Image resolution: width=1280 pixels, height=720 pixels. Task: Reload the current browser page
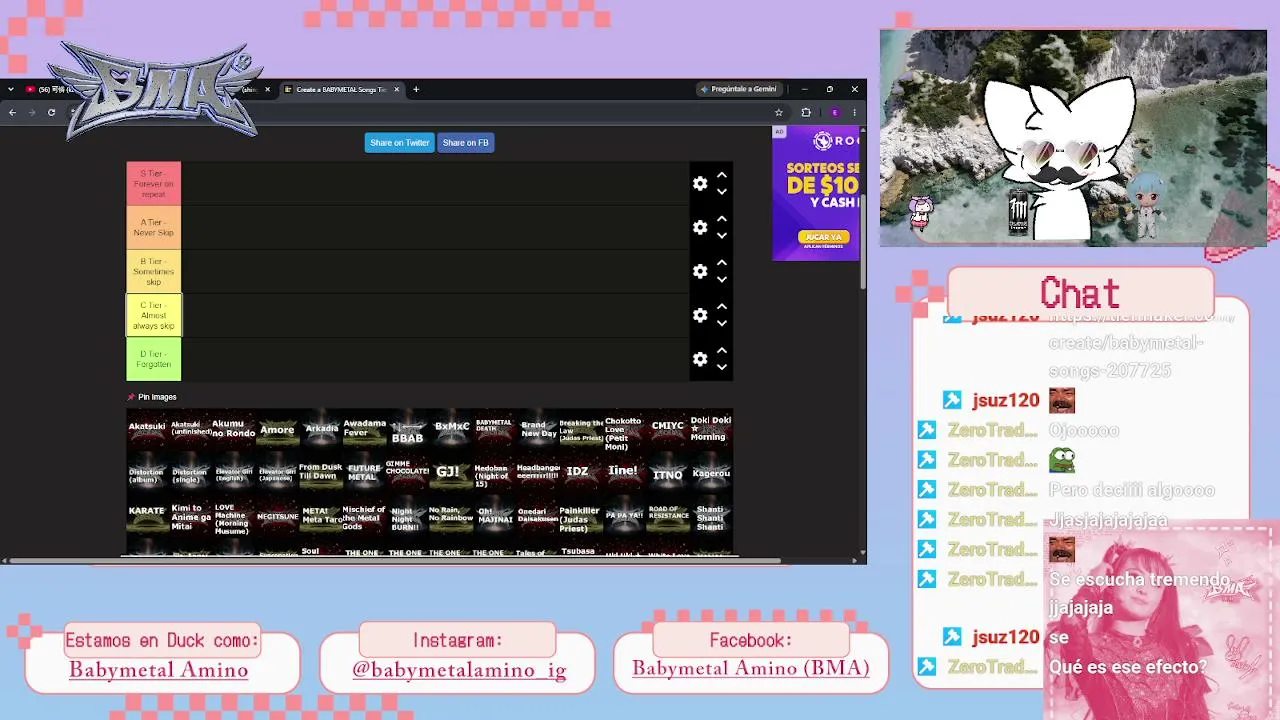coord(51,112)
